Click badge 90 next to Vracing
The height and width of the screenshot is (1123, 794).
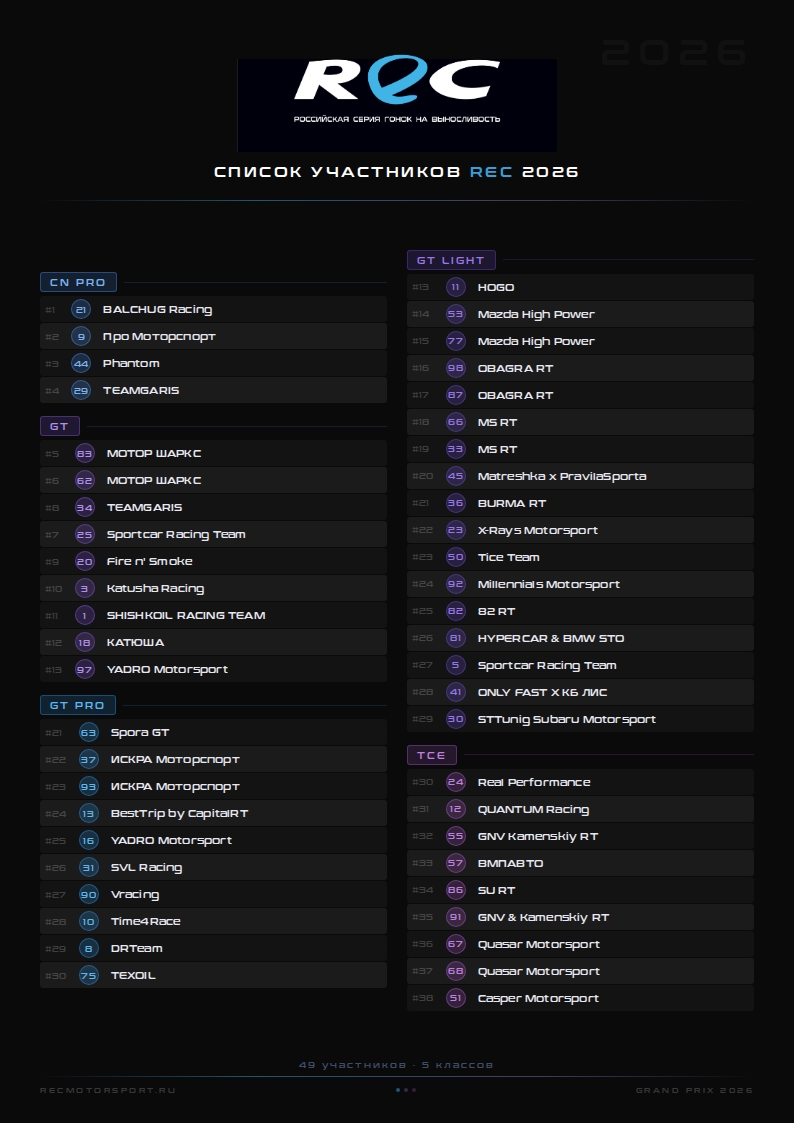[89, 895]
